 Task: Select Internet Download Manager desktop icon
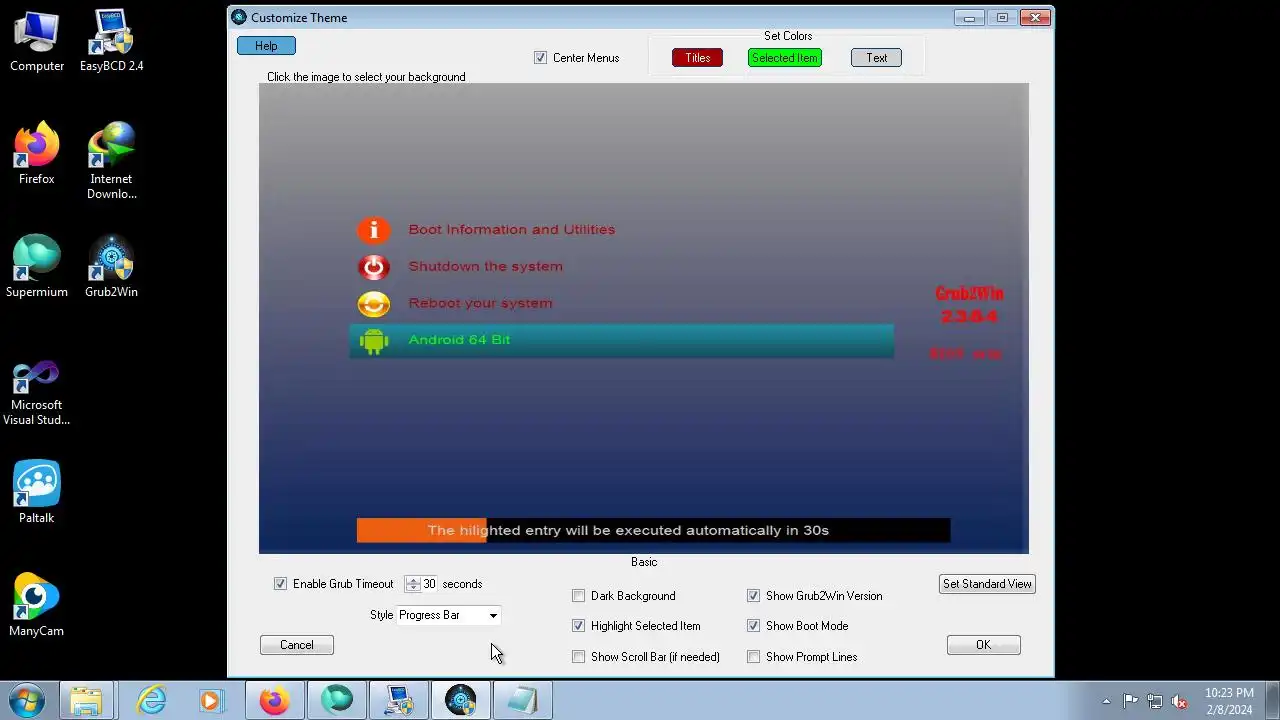(111, 161)
